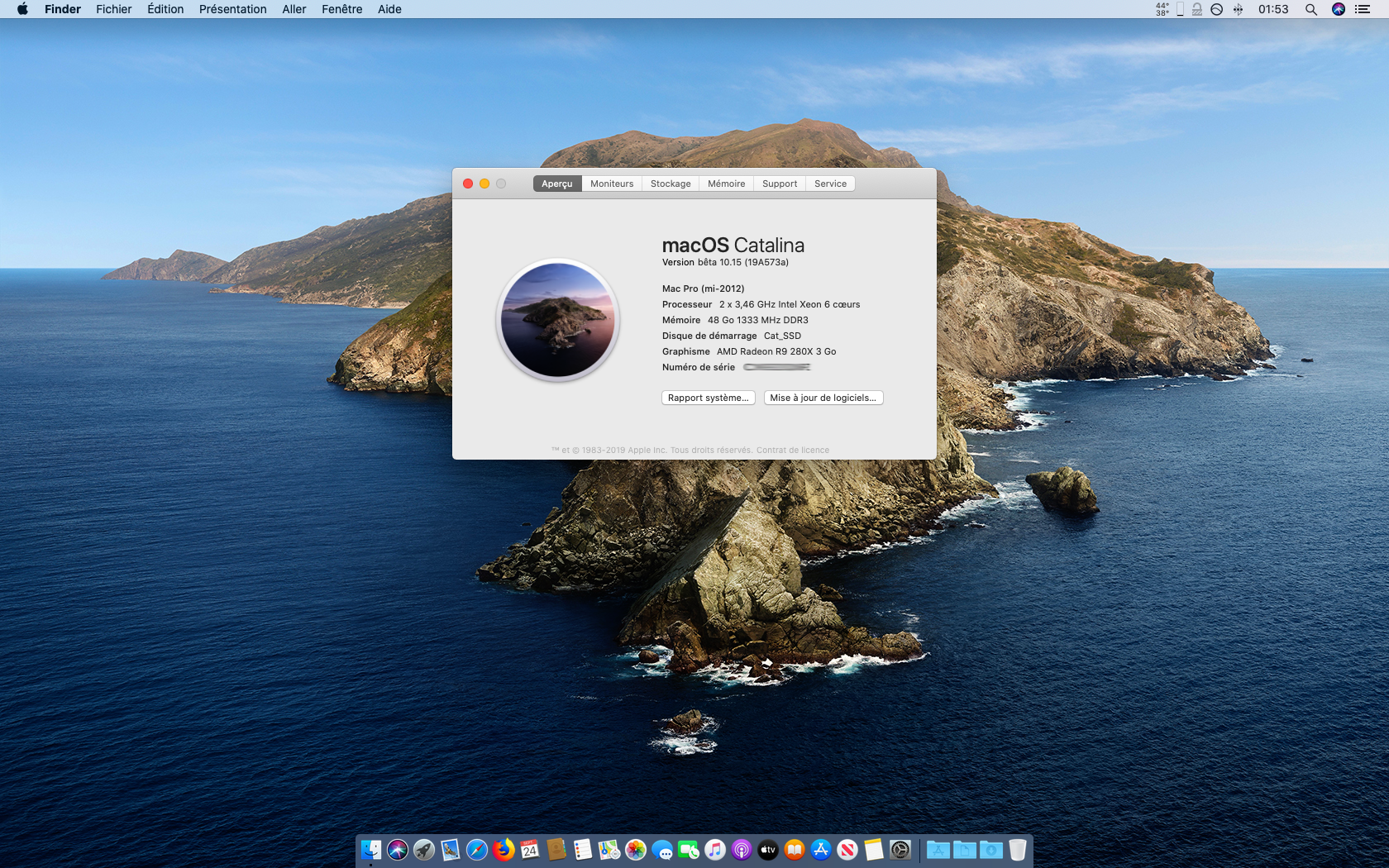Click Mise à jour de logiciels button
The image size is (1389, 868).
(x=823, y=398)
